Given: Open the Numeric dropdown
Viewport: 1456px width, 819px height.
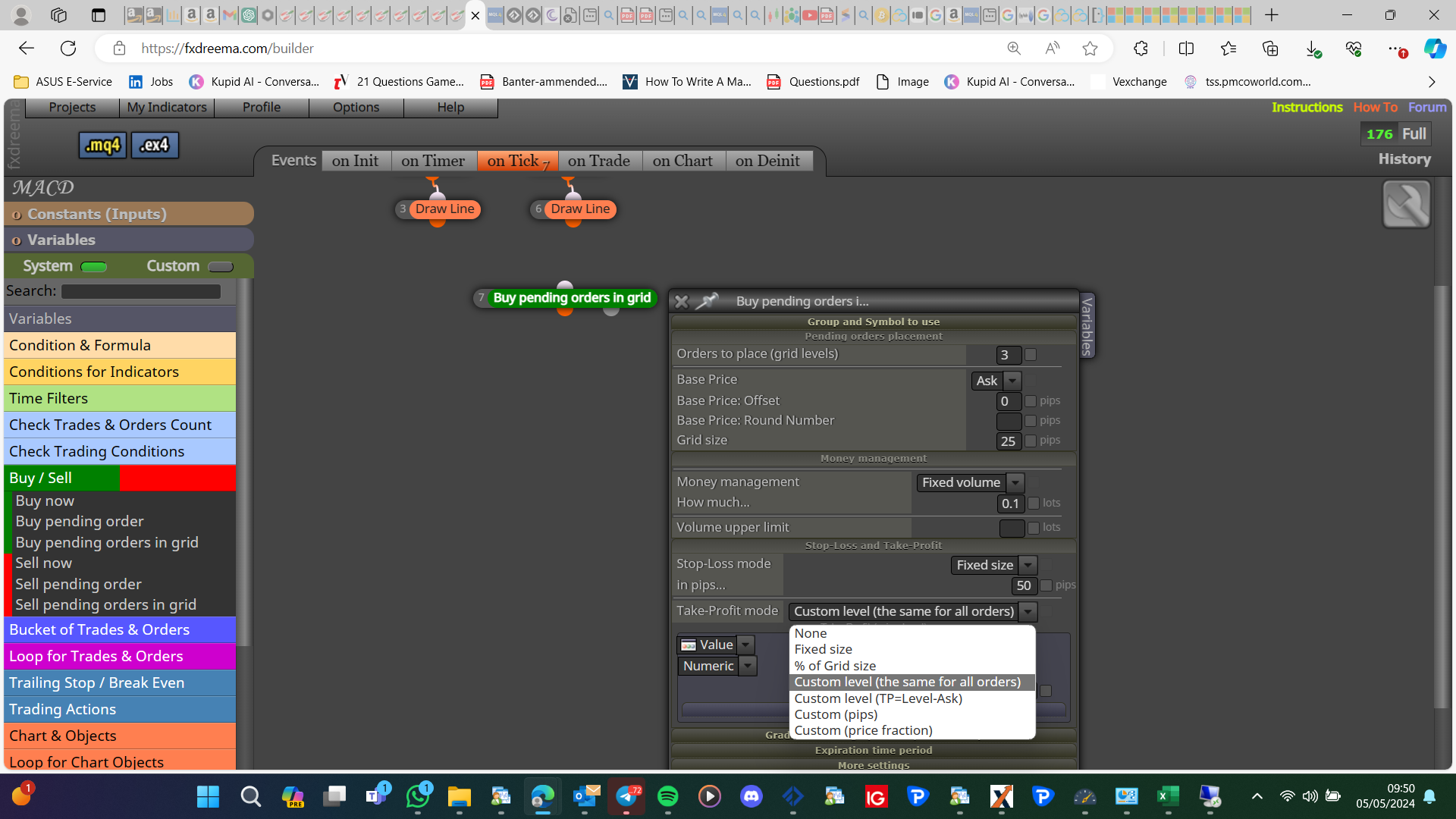Looking at the screenshot, I should (x=717, y=666).
